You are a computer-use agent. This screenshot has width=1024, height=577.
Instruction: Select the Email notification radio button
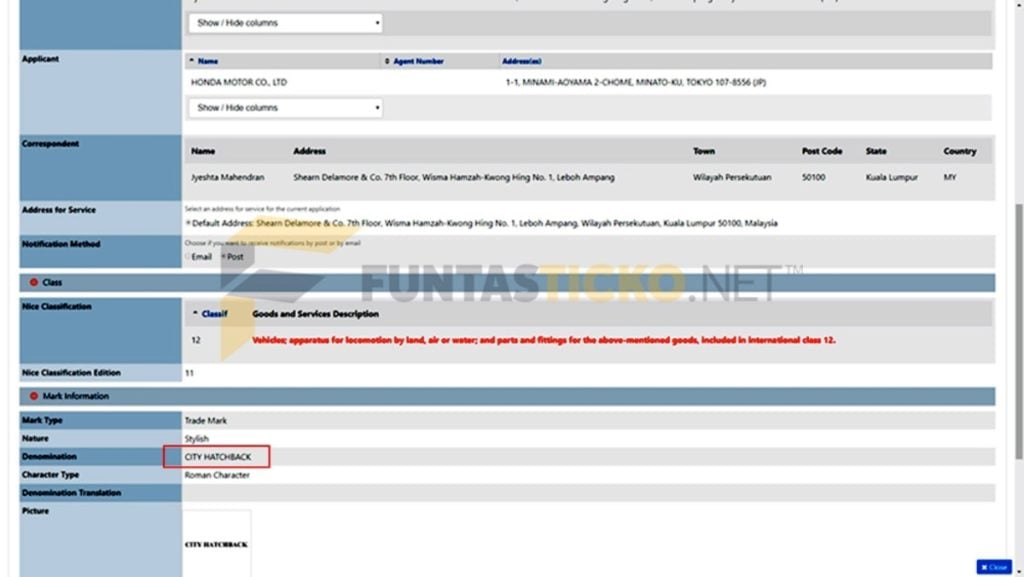(x=187, y=257)
